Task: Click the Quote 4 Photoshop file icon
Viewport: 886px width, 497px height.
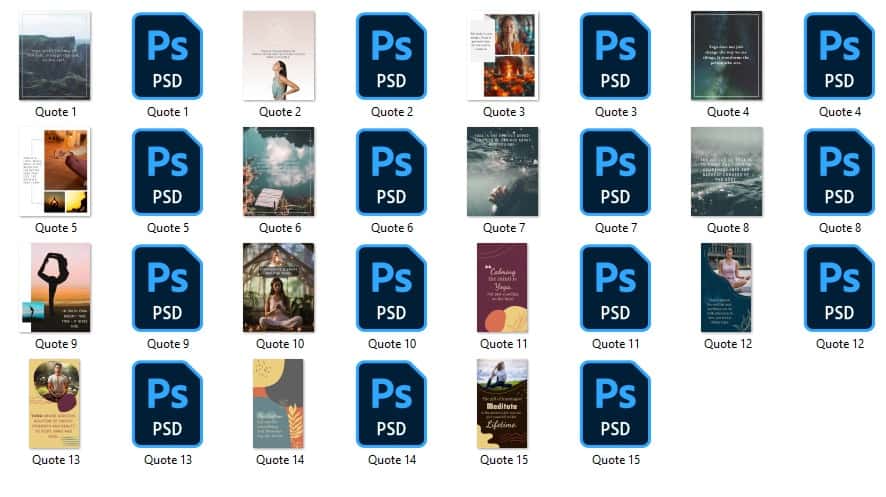Action: (x=839, y=56)
